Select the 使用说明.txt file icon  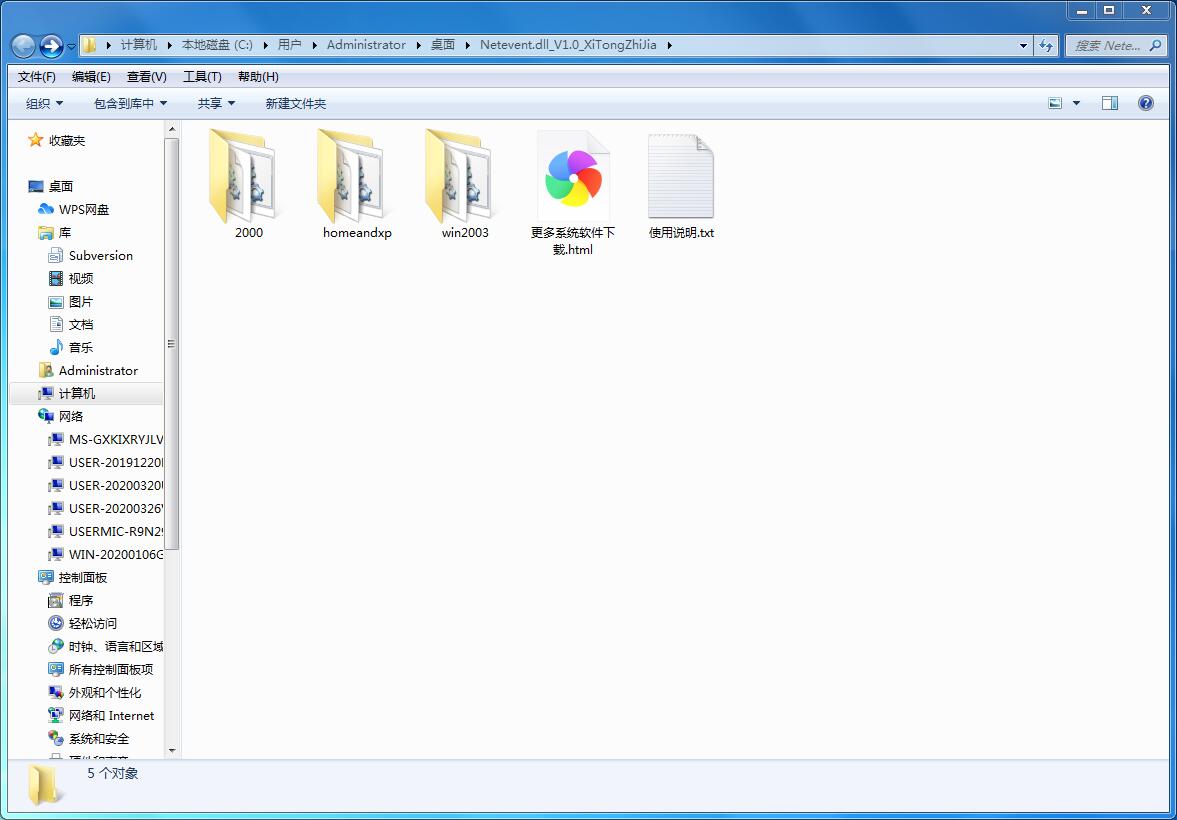[680, 176]
